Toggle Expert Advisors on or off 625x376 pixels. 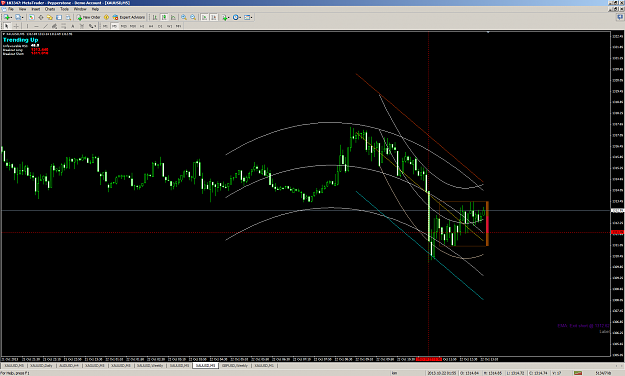(129, 17)
